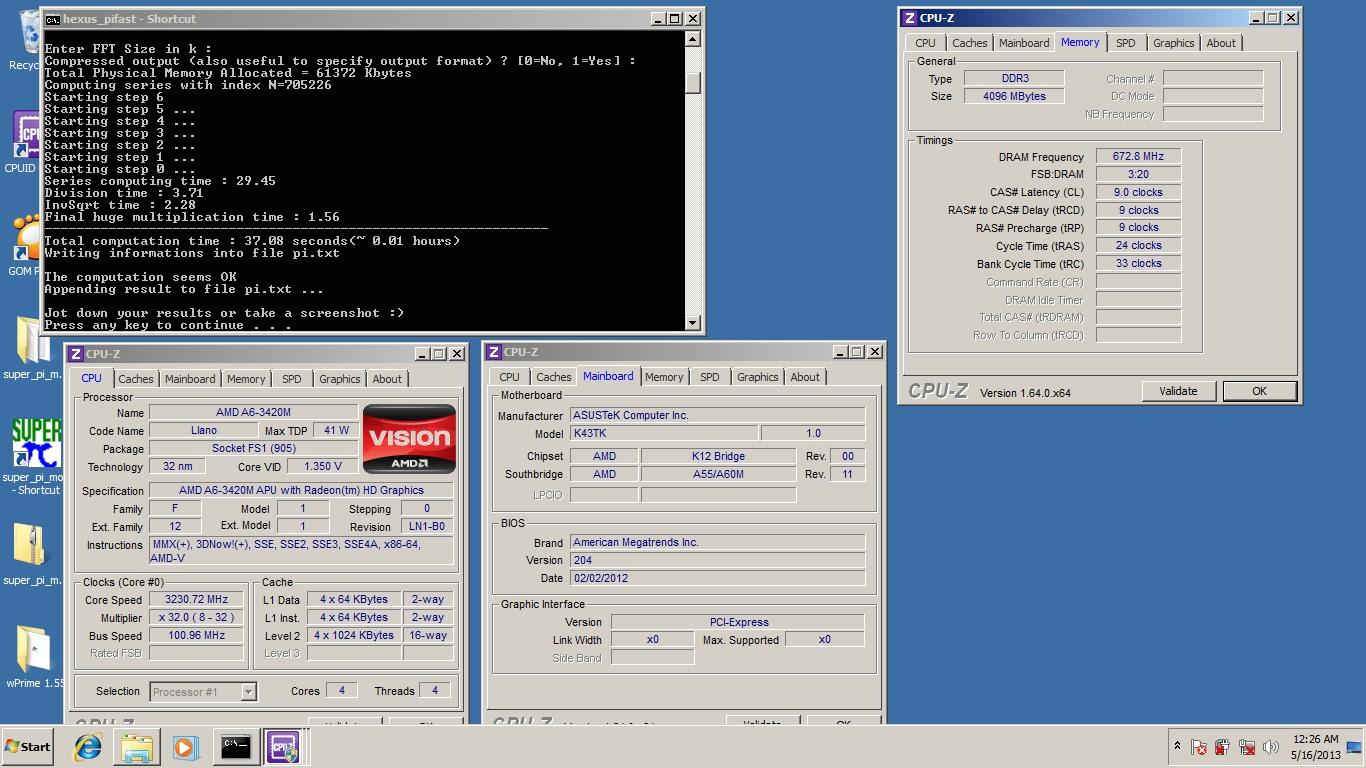Open SPD tab in CPU window
The image size is (1366, 768).
(291, 379)
